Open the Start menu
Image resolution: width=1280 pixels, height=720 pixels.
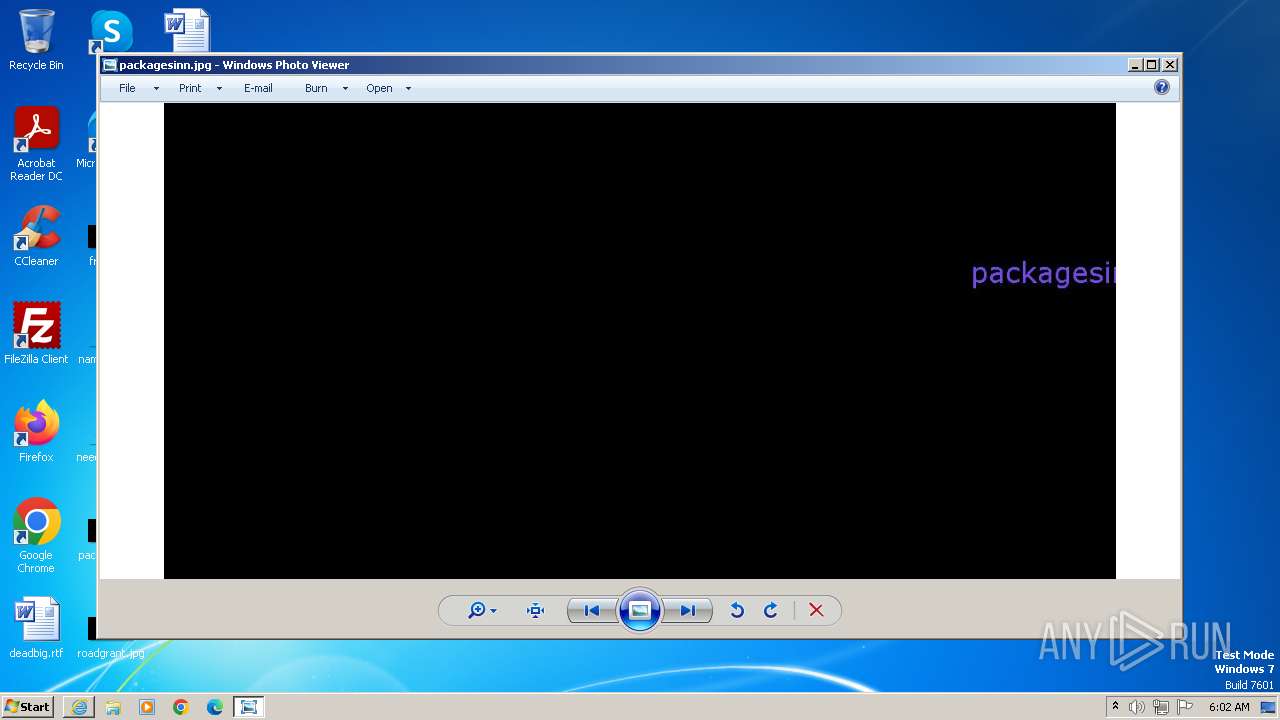[27, 707]
